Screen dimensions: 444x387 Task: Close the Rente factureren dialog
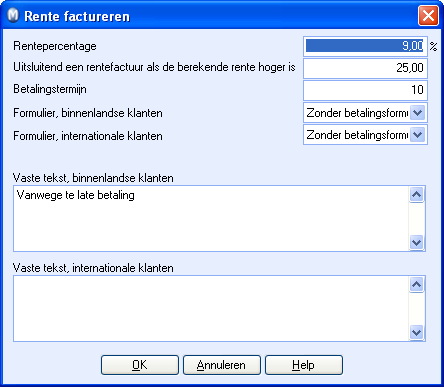pyautogui.click(x=428, y=15)
